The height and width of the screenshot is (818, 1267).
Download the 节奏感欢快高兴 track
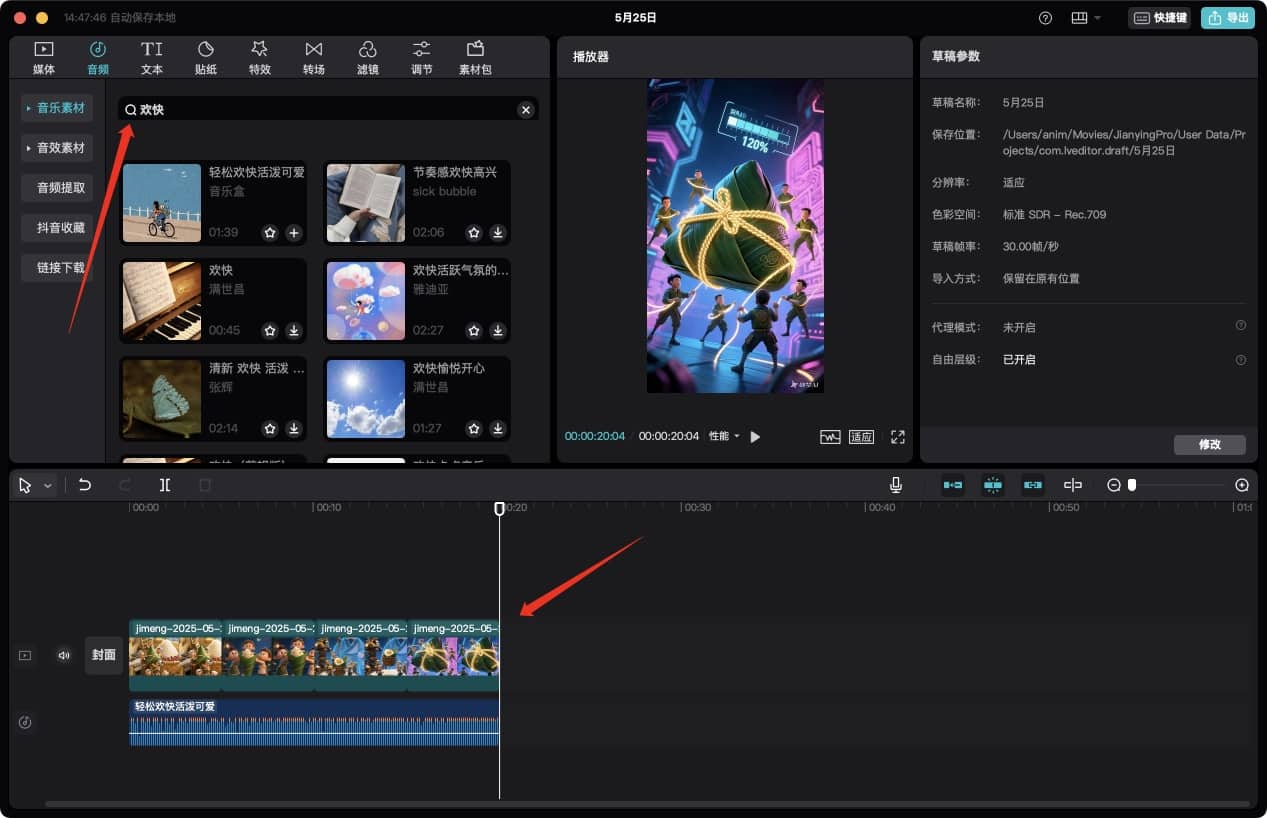pos(498,233)
